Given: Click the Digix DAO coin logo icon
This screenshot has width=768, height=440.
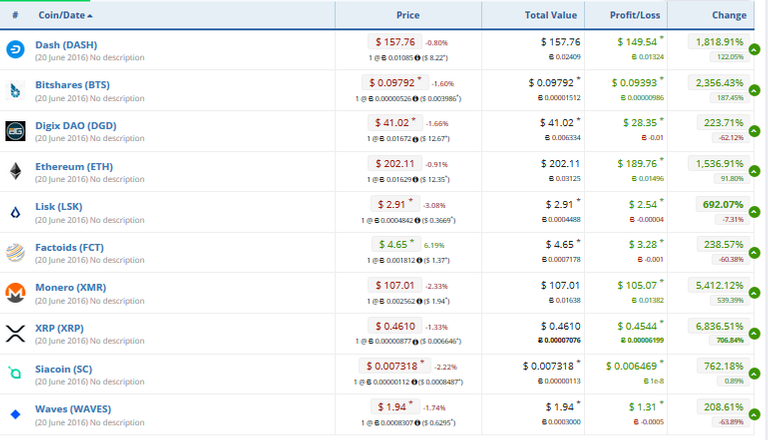Looking at the screenshot, I should tap(15, 131).
